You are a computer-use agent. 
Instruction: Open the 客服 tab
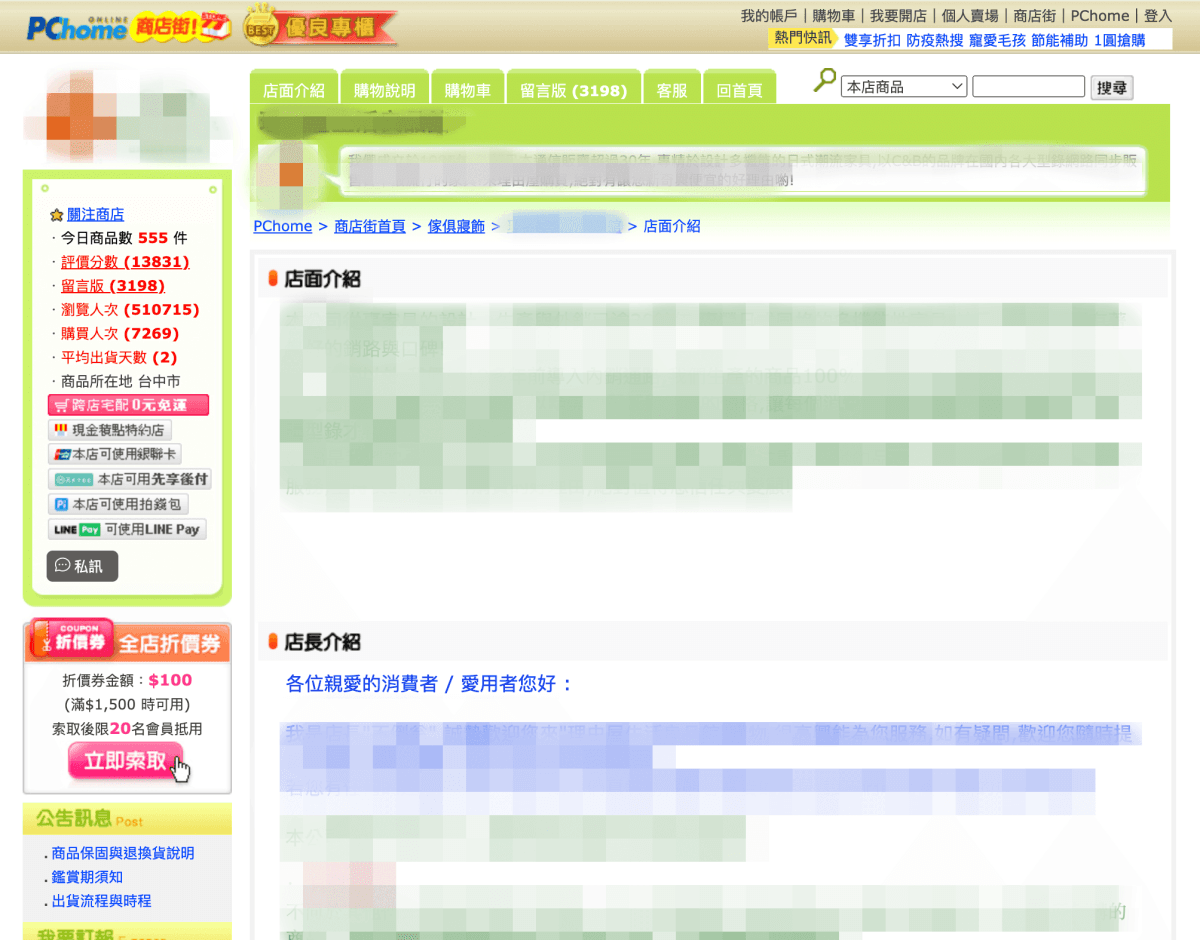(x=672, y=87)
